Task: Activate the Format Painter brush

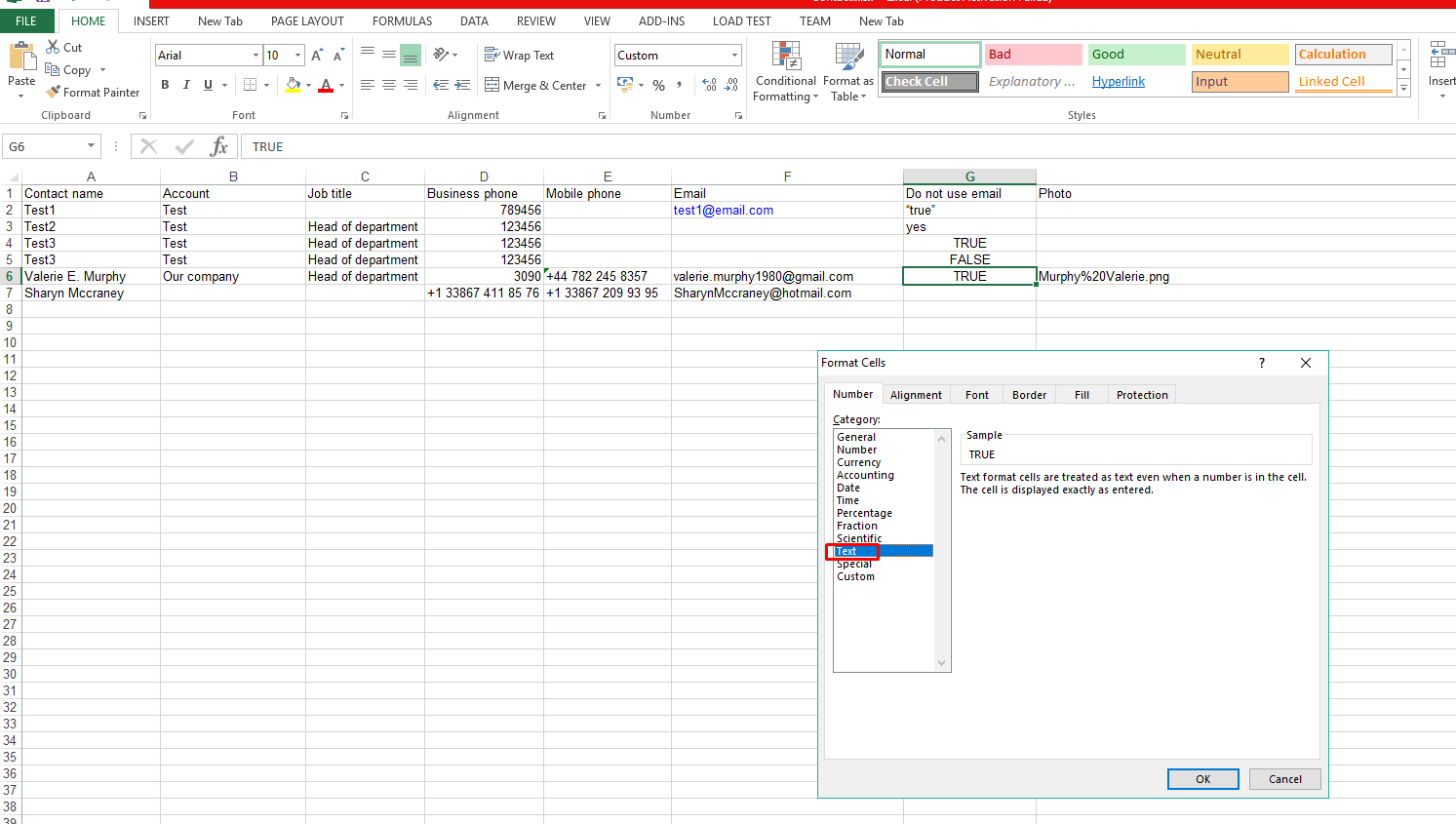Action: (53, 92)
